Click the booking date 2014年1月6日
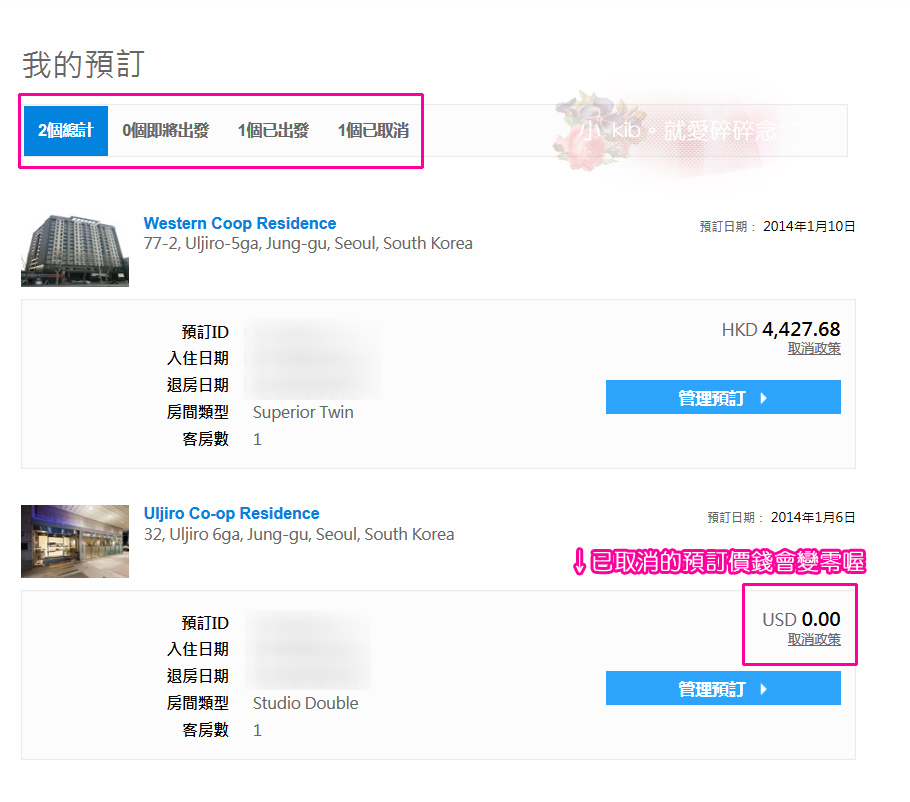This screenshot has width=910, height=802. 813,517
